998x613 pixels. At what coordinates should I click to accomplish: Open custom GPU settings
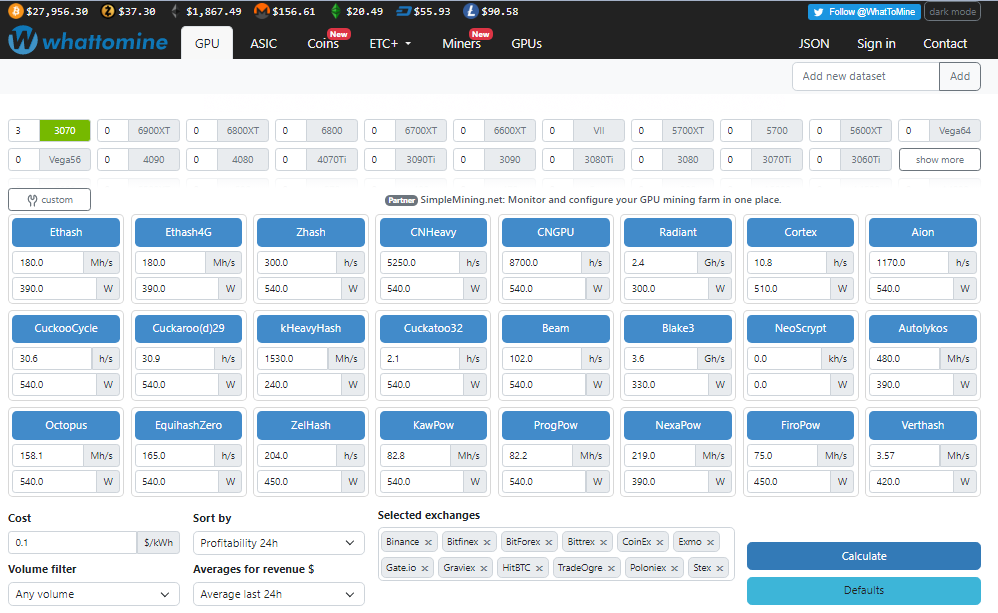pyautogui.click(x=50, y=200)
